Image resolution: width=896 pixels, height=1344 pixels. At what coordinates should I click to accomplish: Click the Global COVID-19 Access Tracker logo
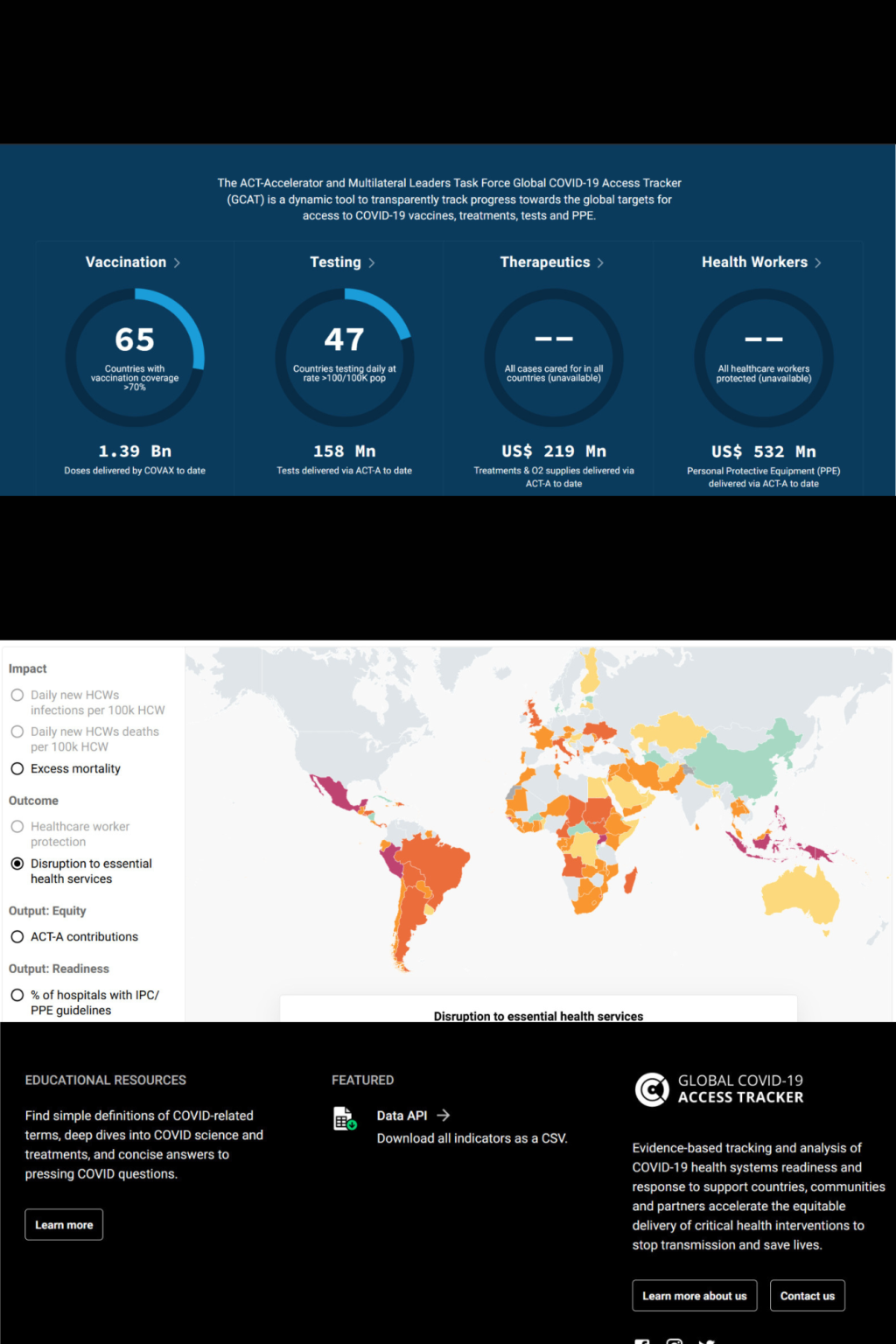coord(652,1088)
